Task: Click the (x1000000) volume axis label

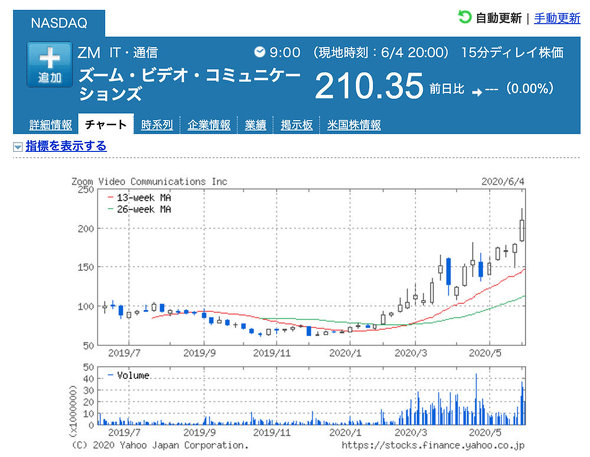Action: 74,411
